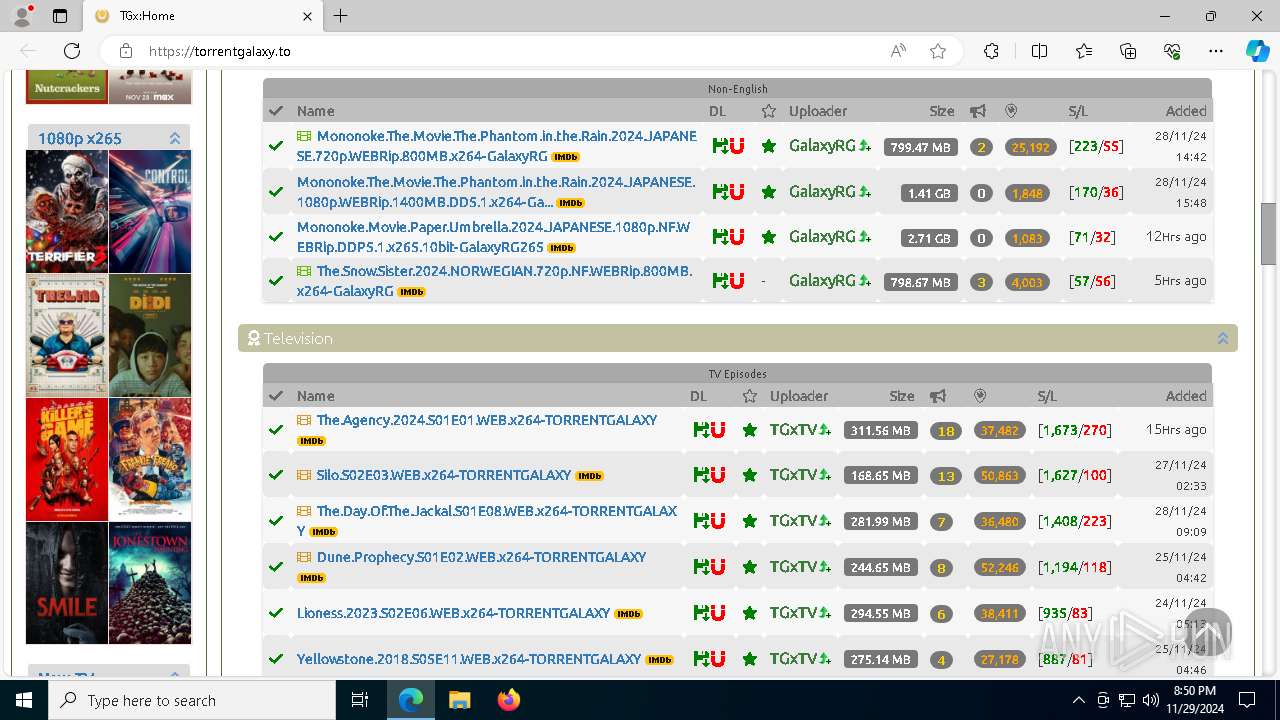The width and height of the screenshot is (1280, 720).
Task: Click verified checkmark for Yellowstone.2018.S05E11 row
Action: (276, 659)
